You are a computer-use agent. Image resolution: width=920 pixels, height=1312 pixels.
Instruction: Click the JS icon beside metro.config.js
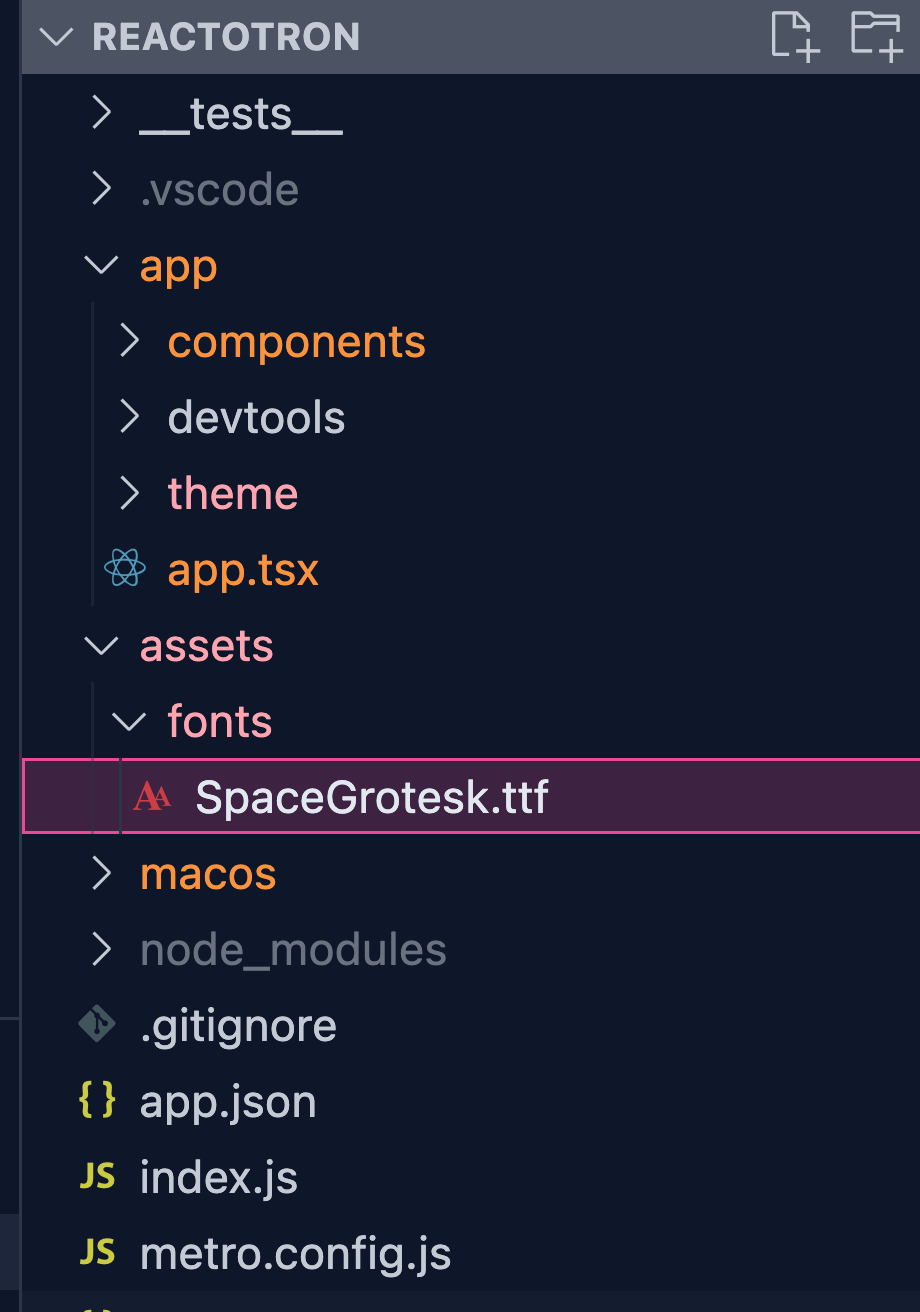[x=97, y=1253]
